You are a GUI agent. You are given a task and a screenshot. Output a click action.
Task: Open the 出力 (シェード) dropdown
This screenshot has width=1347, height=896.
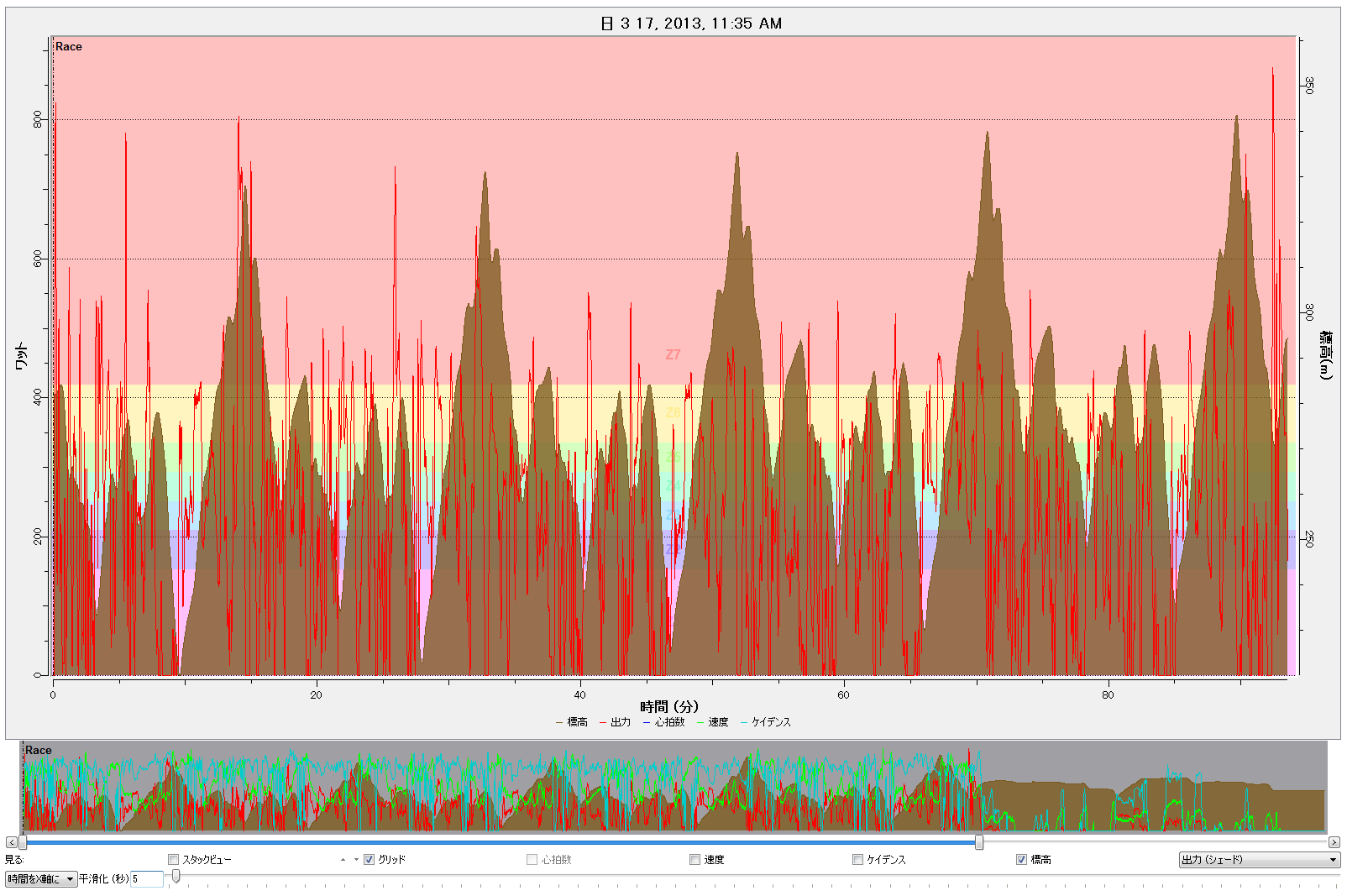click(x=1259, y=860)
